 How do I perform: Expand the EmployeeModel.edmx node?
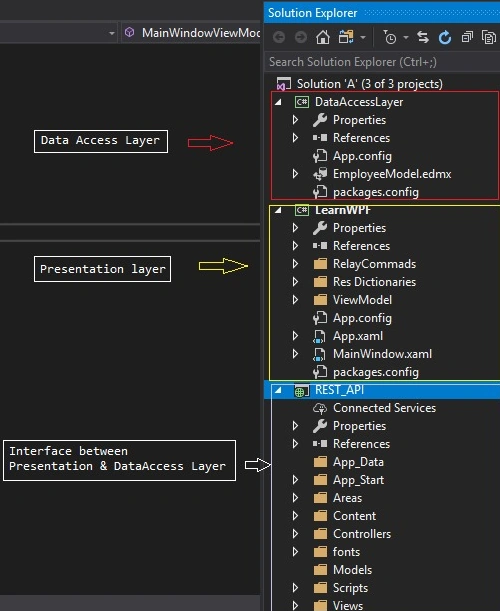coord(295,174)
